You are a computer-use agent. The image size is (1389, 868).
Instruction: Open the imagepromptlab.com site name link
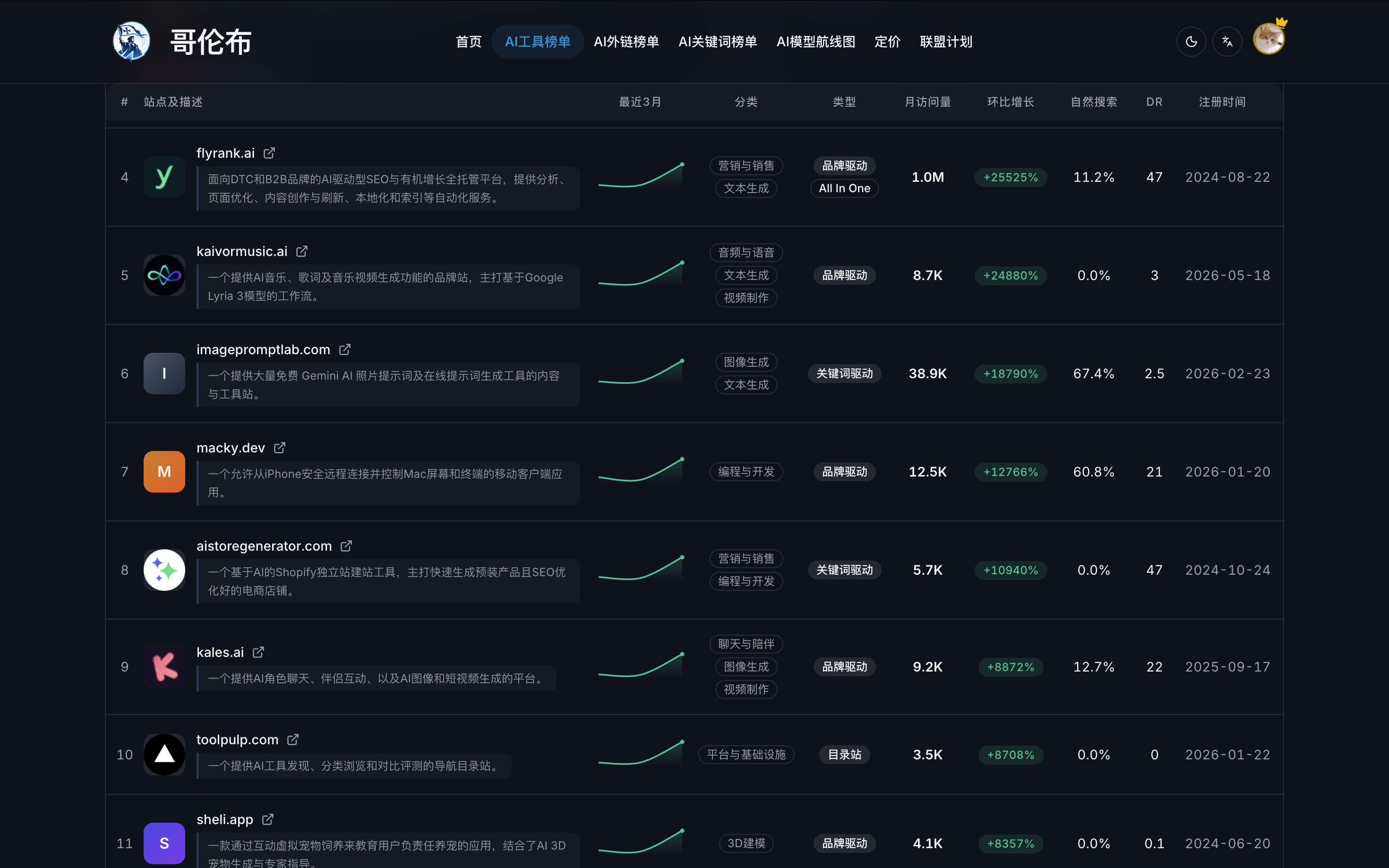point(263,349)
